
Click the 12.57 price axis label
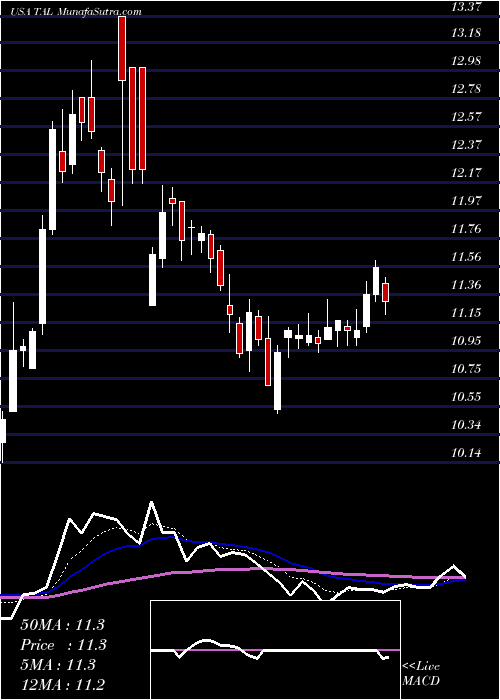468,117
